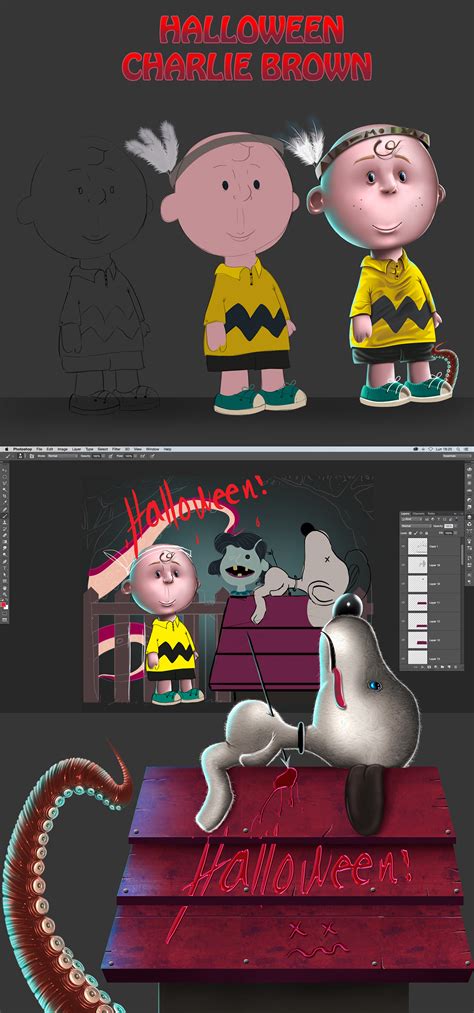Click the delete layer trash icon
Image resolution: width=474 pixels, height=1013 pixels.
[455, 667]
